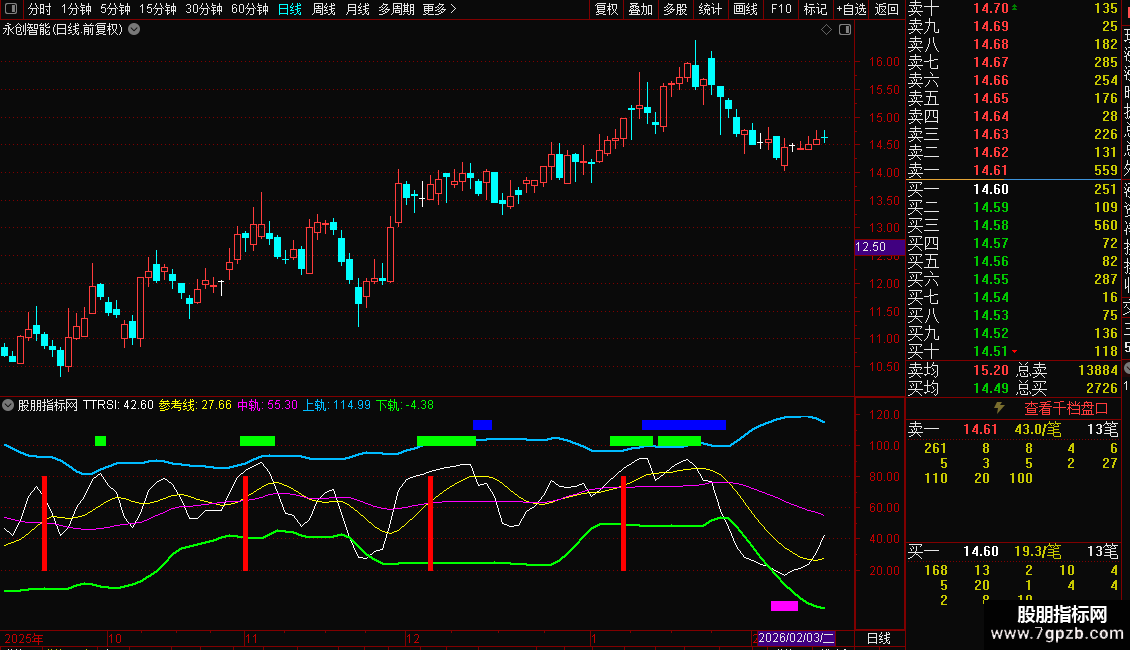Open the 查看千档盘口 link
This screenshot has width=1130, height=650.
[x=1066, y=408]
